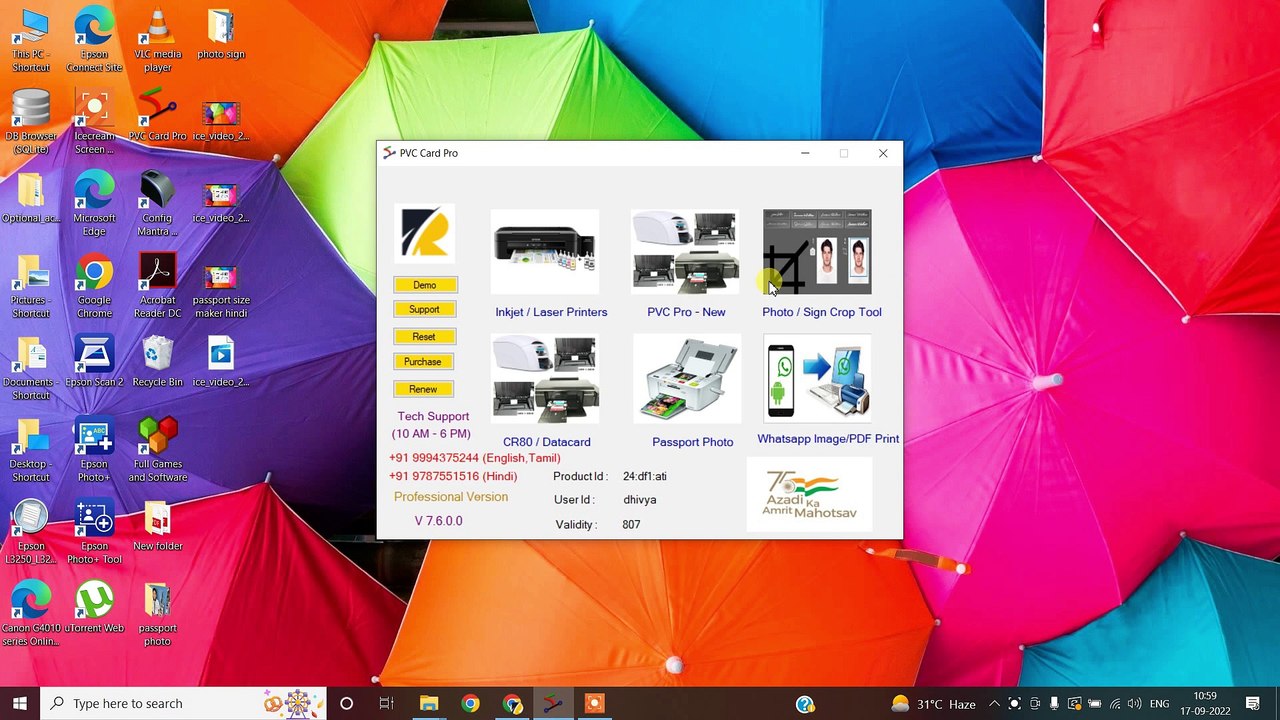Viewport: 1280px width, 720px height.
Task: Select Microsoft Edge desktop icon
Action: click(x=94, y=204)
